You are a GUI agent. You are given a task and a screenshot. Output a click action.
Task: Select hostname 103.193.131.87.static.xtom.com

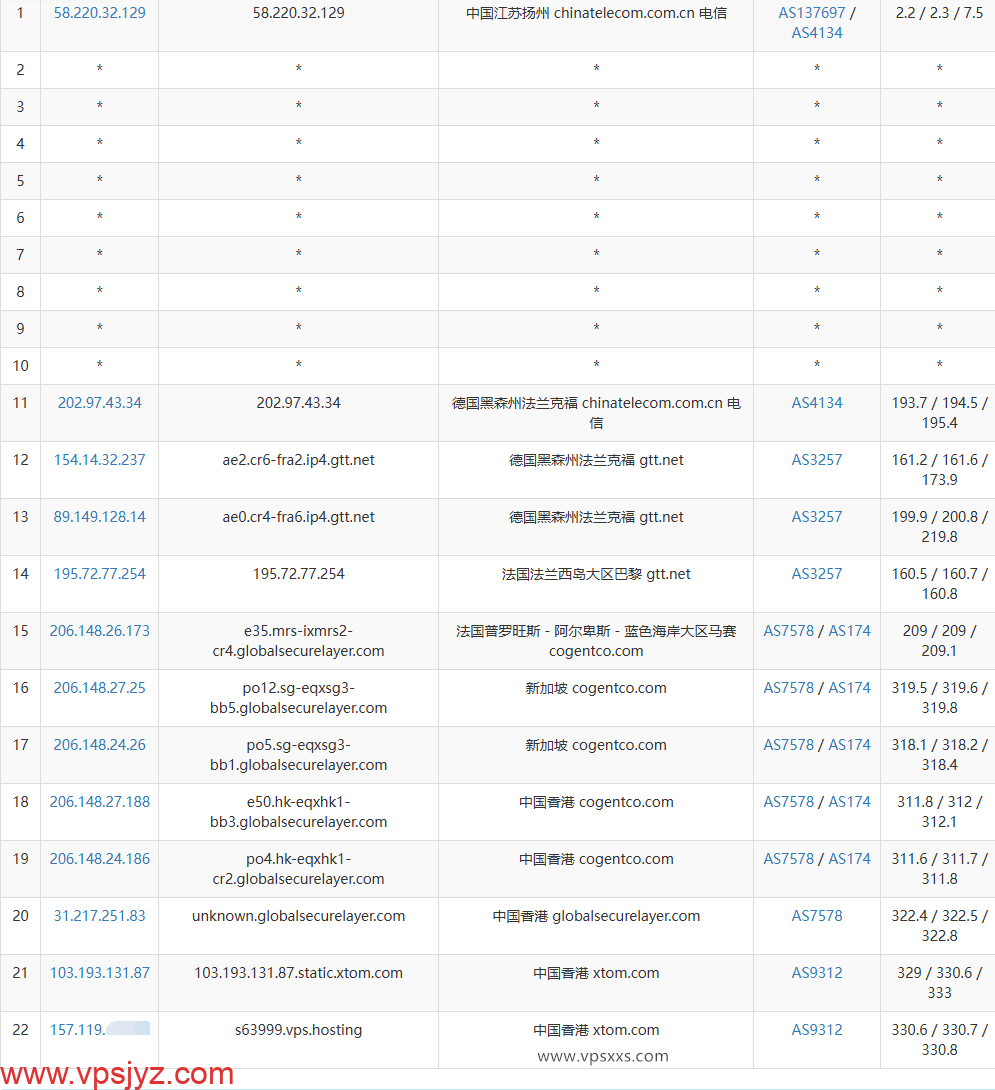298,973
